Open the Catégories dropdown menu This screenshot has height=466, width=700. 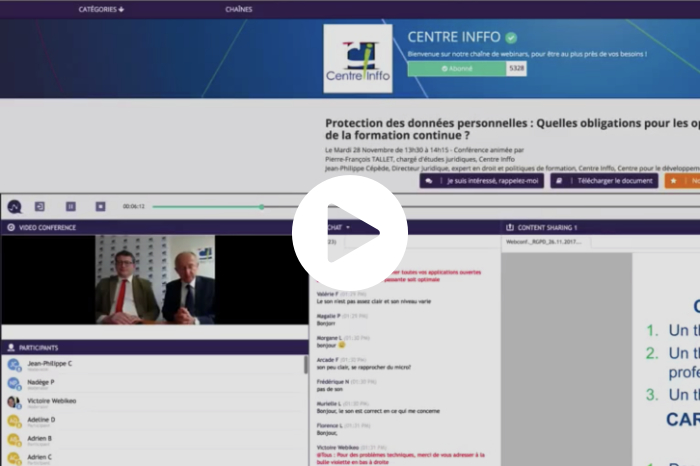(101, 9)
